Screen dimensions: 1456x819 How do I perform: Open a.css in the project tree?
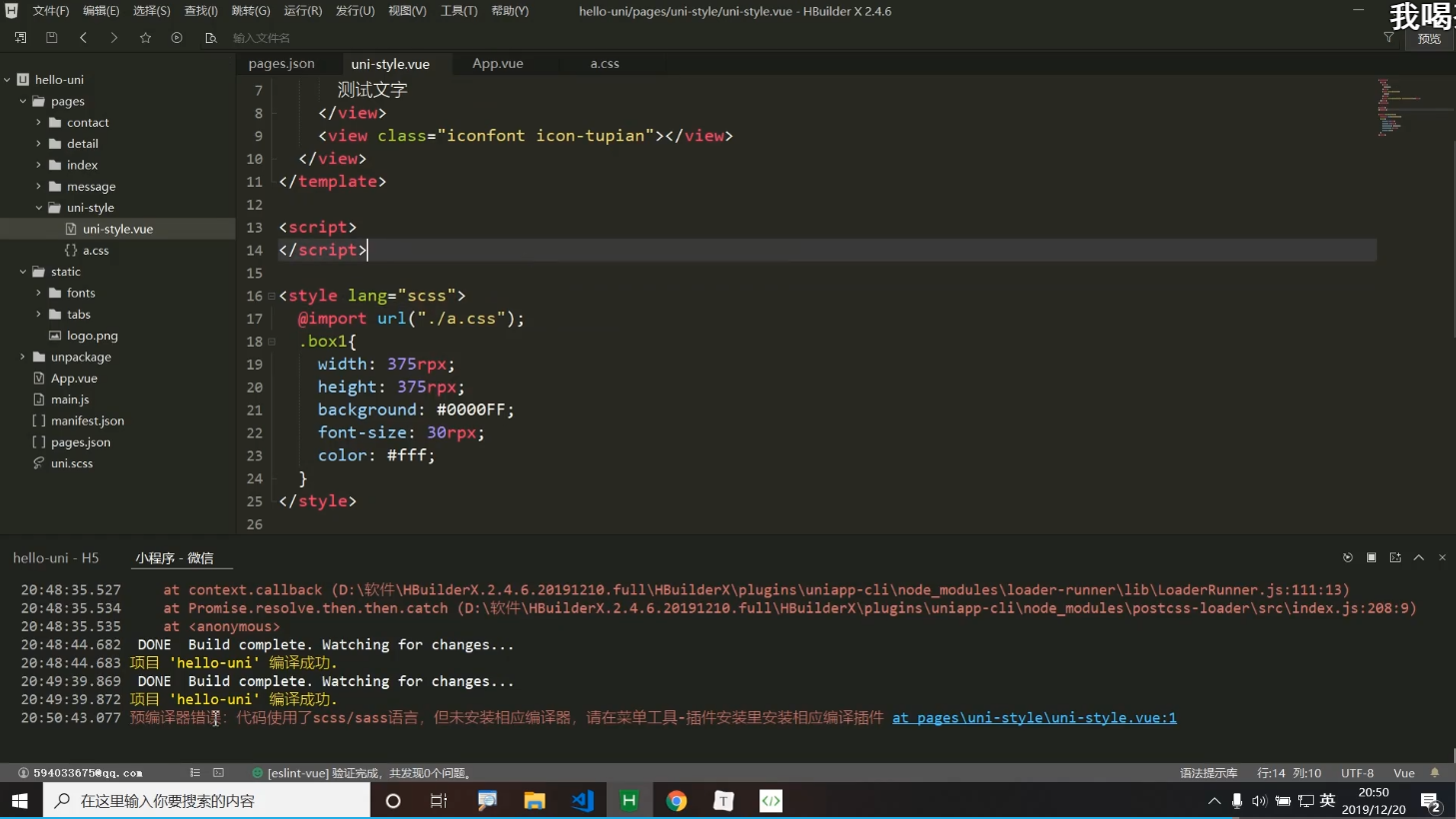coord(95,251)
